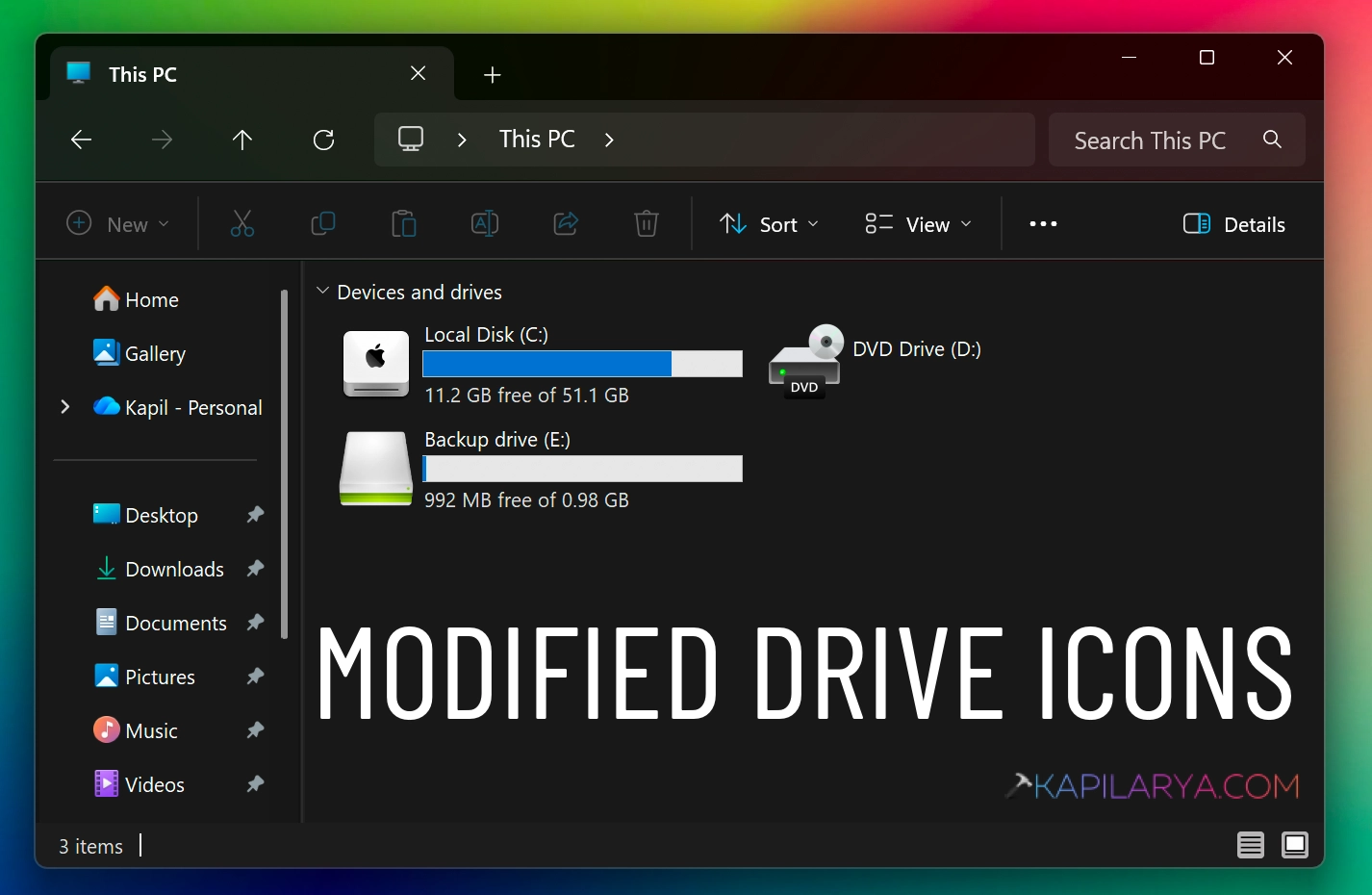
Task: Select the Backup drive (E:) icon
Action: pos(376,469)
